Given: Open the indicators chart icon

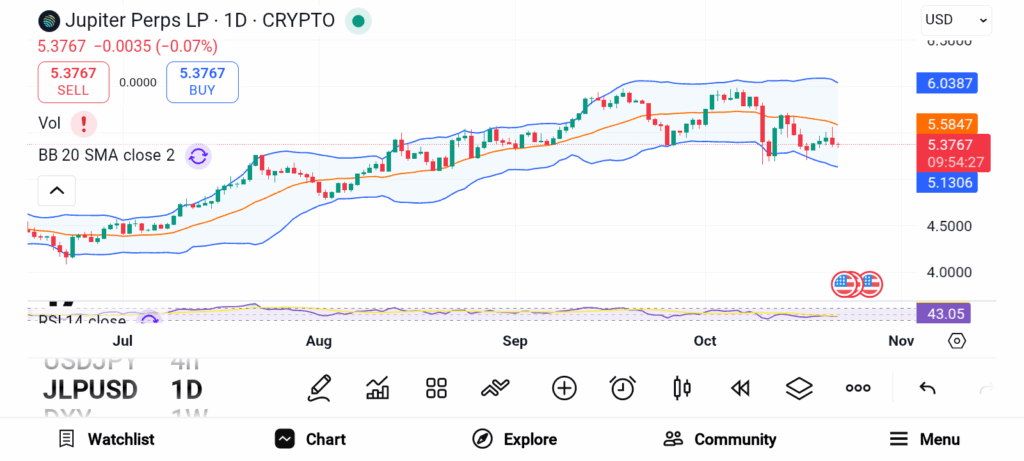Looking at the screenshot, I should tap(378, 388).
